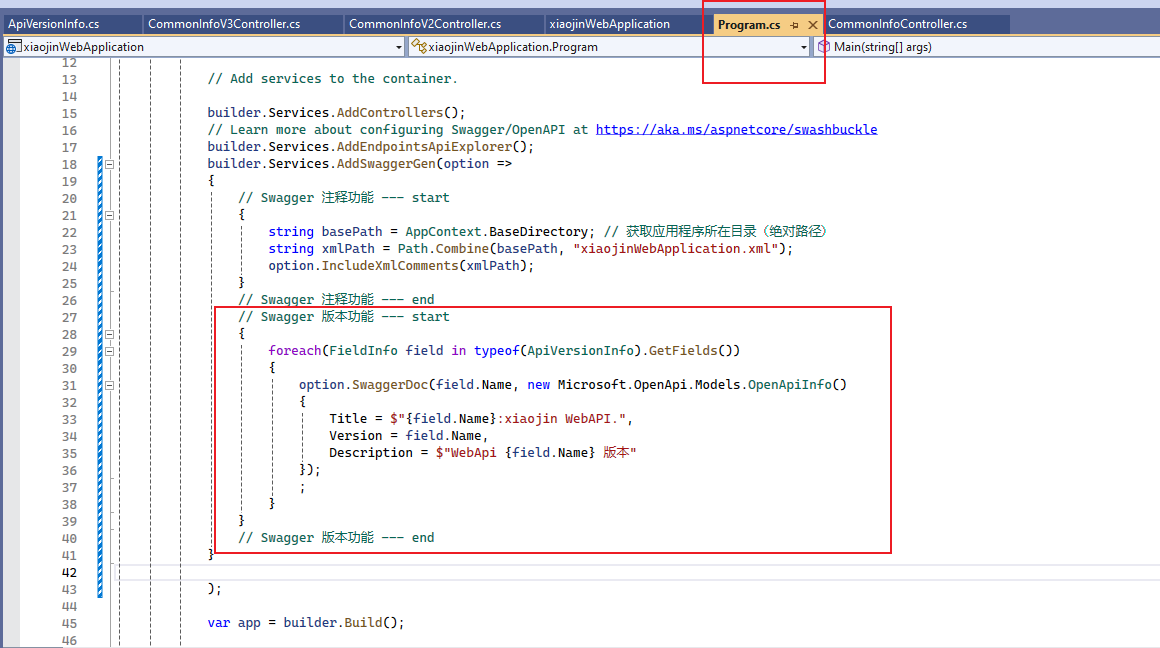This screenshot has width=1160, height=648.
Task: Collapse the foreach block at line 29
Action: (110, 351)
